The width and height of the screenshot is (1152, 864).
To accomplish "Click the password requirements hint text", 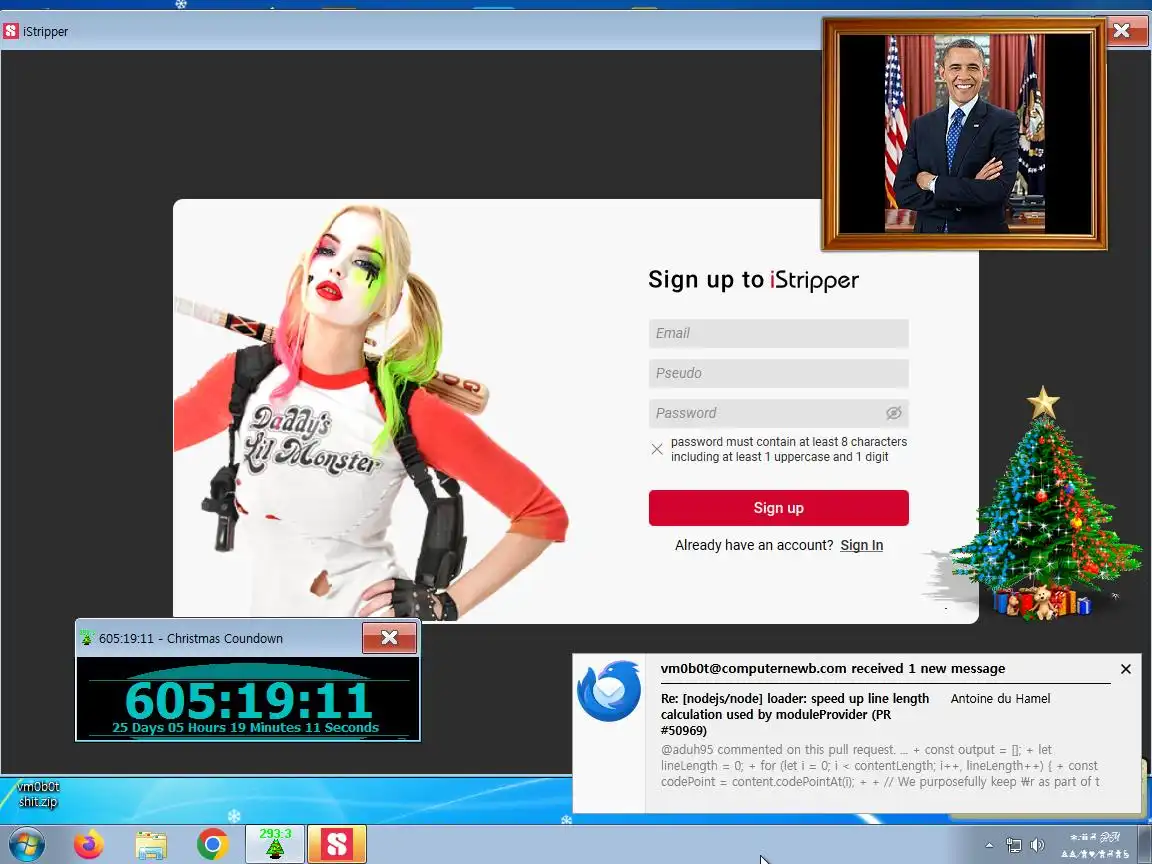I will (x=788, y=449).
